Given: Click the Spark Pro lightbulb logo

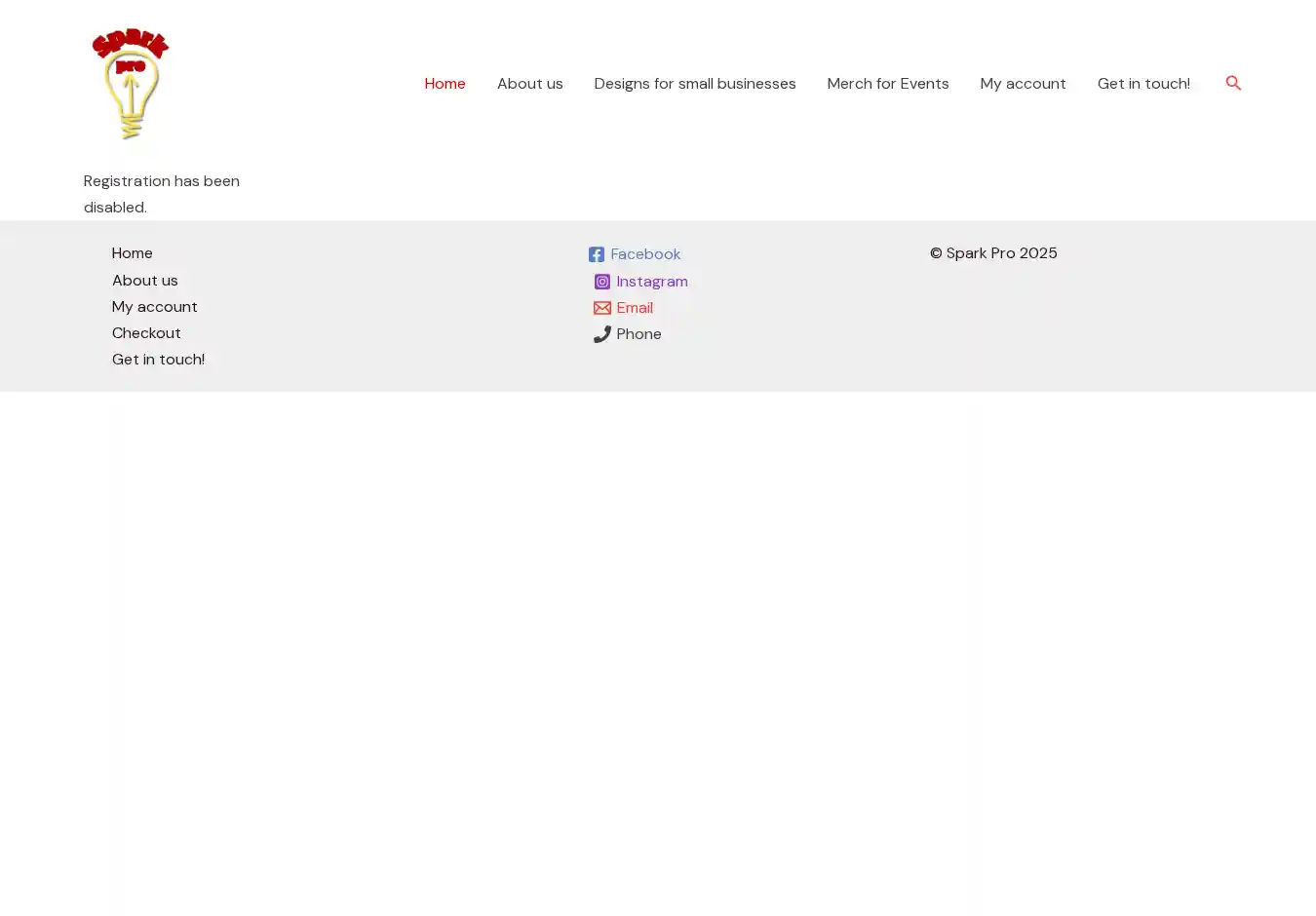Looking at the screenshot, I should click(x=131, y=84).
